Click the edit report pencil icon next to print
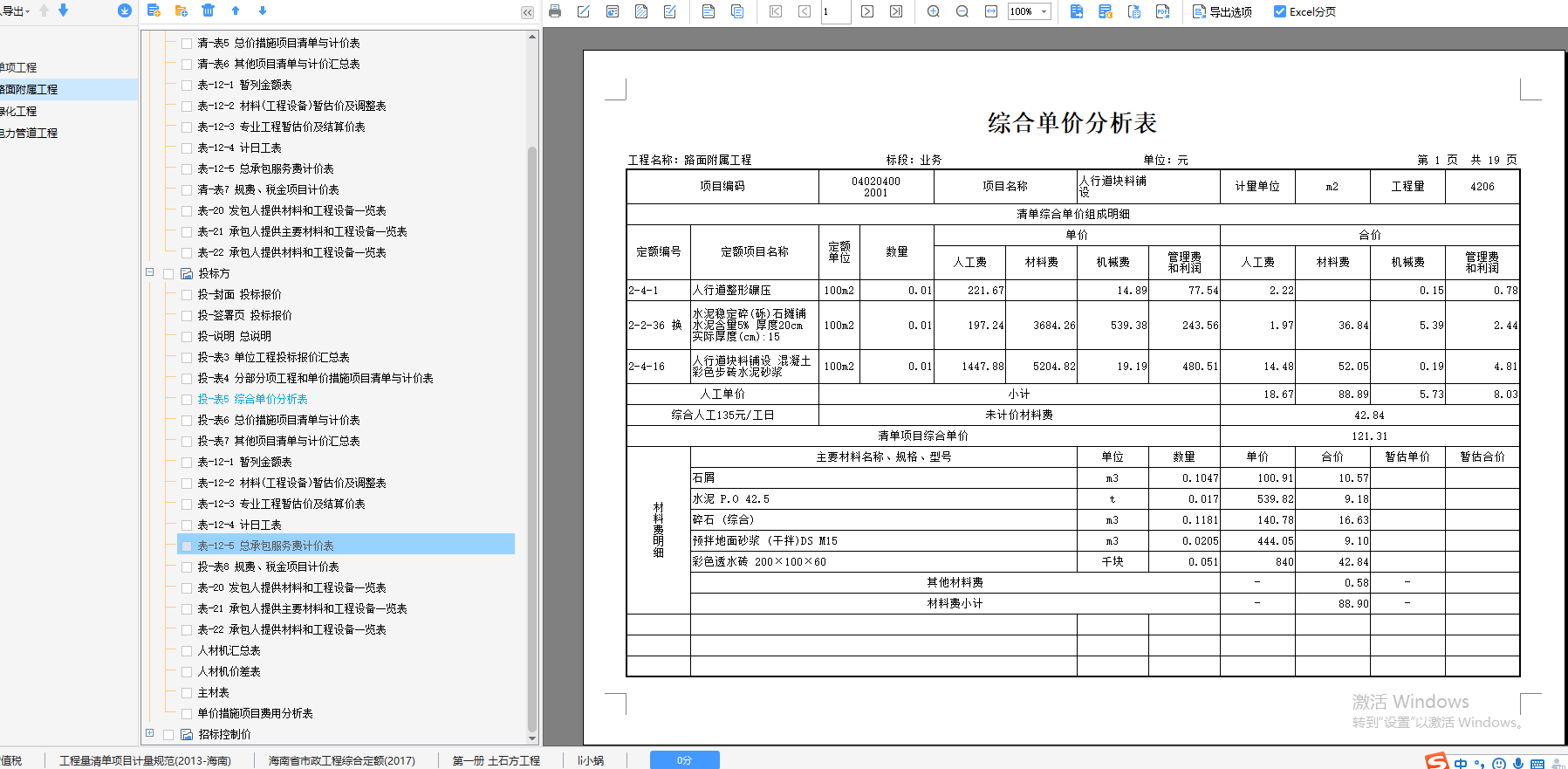The image size is (1568, 769). [584, 11]
